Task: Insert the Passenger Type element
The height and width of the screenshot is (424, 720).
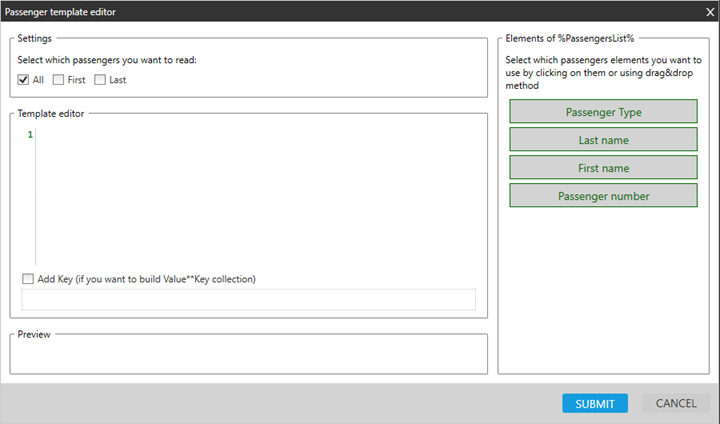Action: click(x=603, y=112)
